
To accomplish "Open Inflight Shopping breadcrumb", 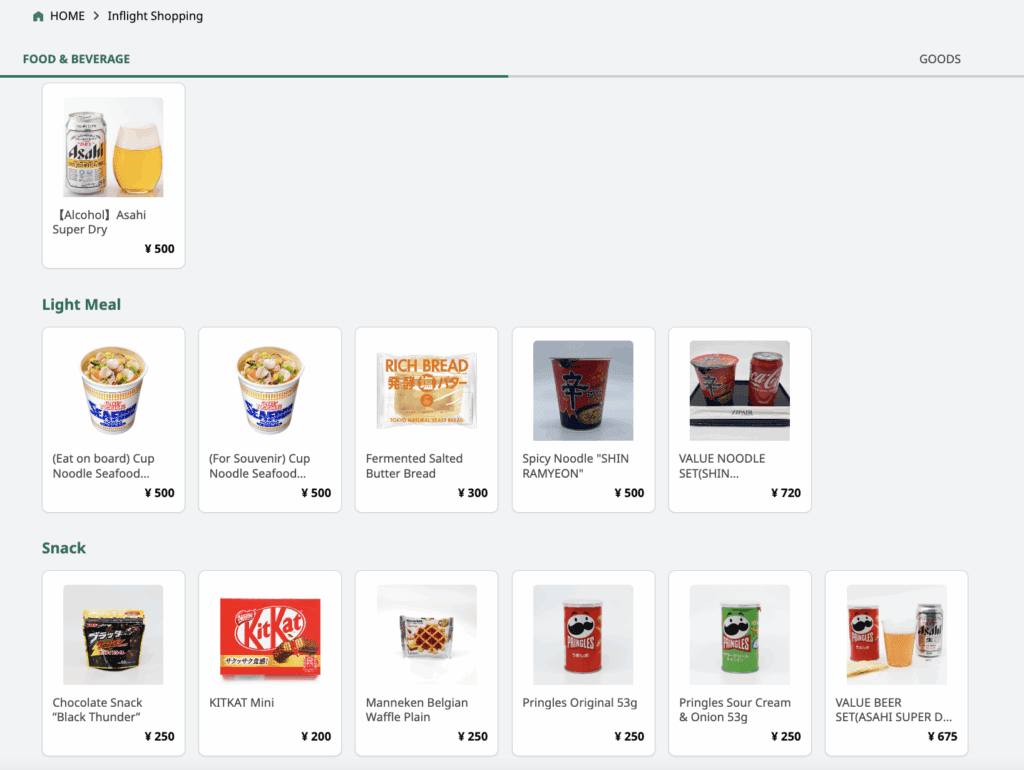I will [155, 16].
